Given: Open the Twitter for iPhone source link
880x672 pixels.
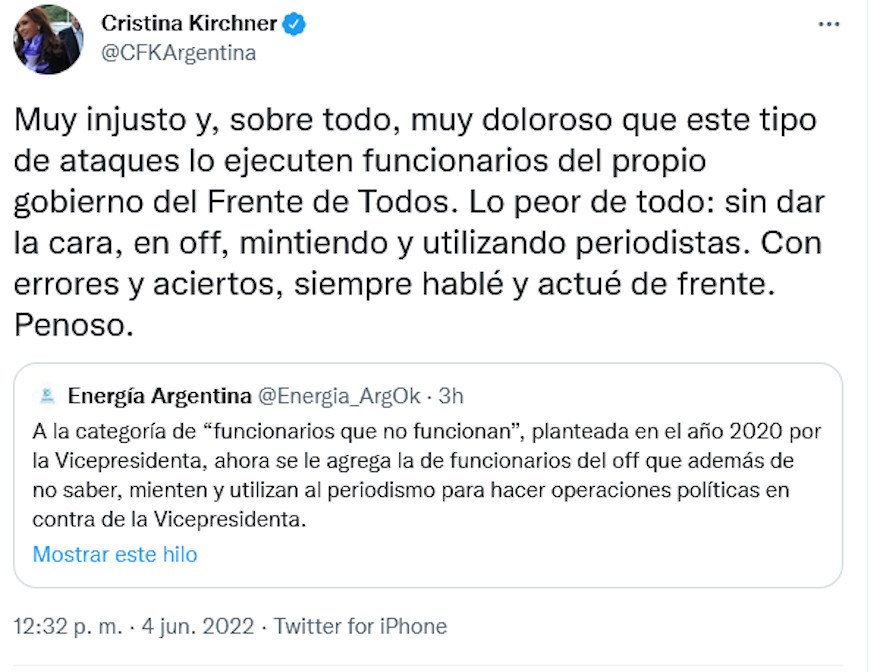Looking at the screenshot, I should click(x=360, y=627).
